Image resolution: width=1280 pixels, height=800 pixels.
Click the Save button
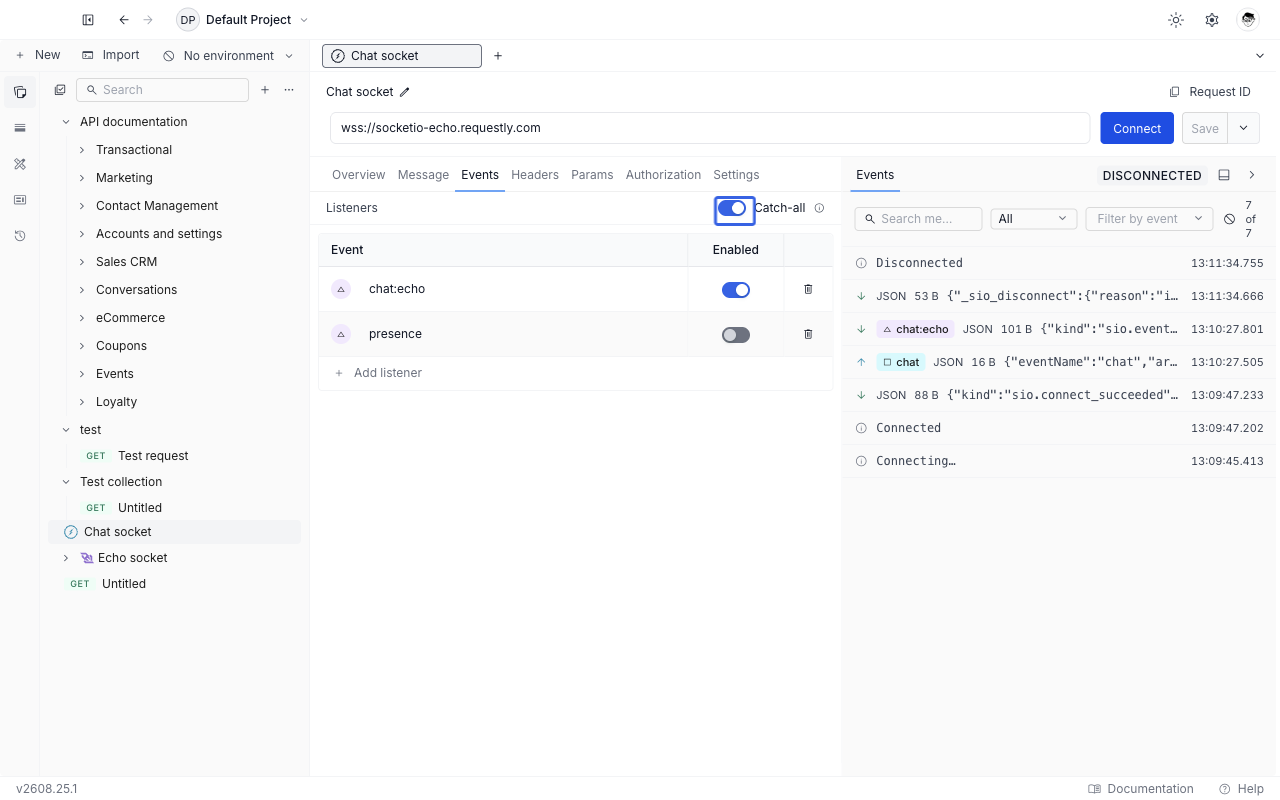click(x=1205, y=128)
